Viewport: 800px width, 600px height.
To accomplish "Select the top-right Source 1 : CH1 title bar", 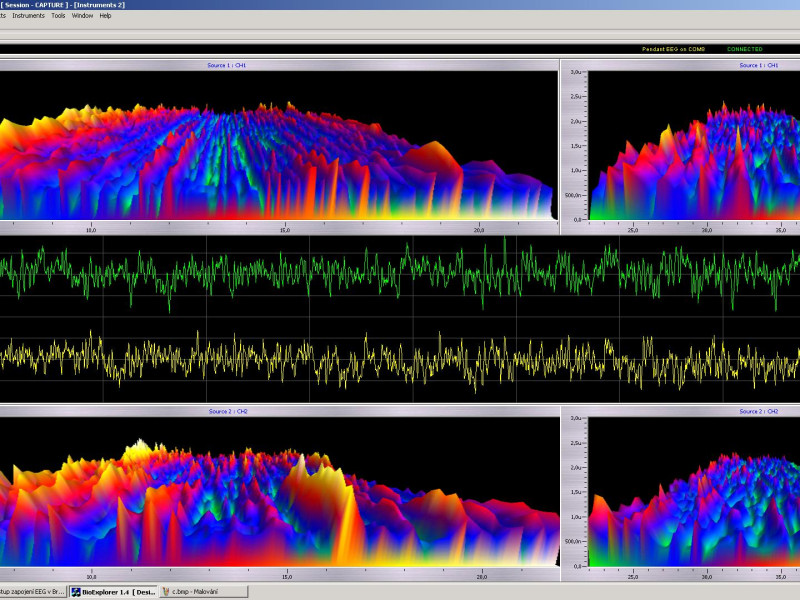I will click(x=758, y=65).
